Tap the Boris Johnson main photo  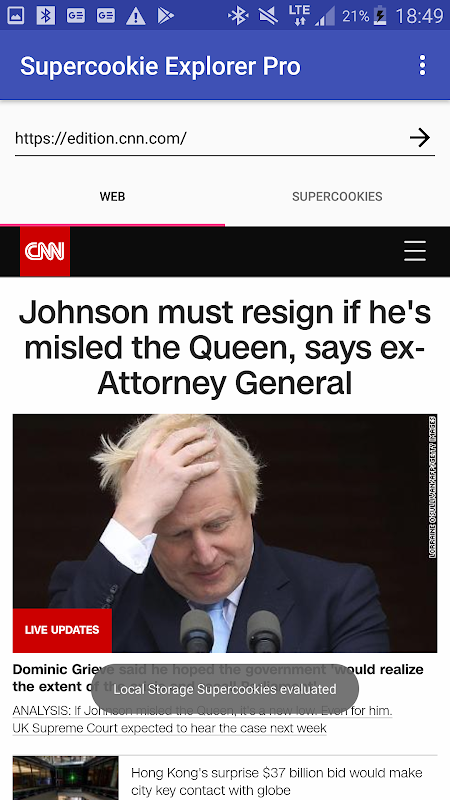point(225,533)
